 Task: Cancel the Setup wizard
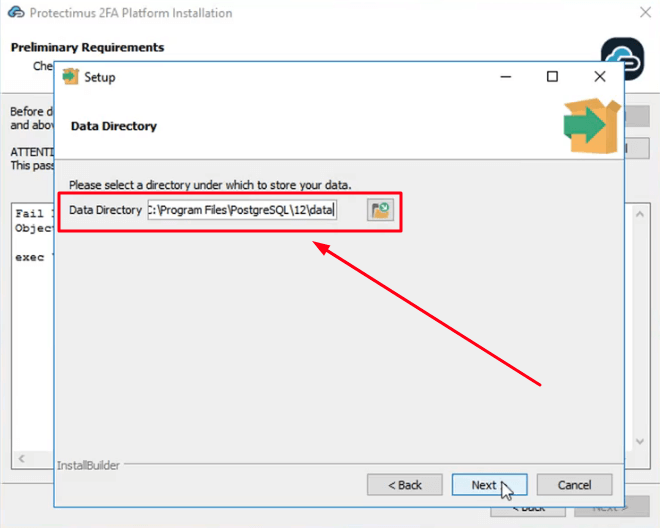(x=575, y=485)
